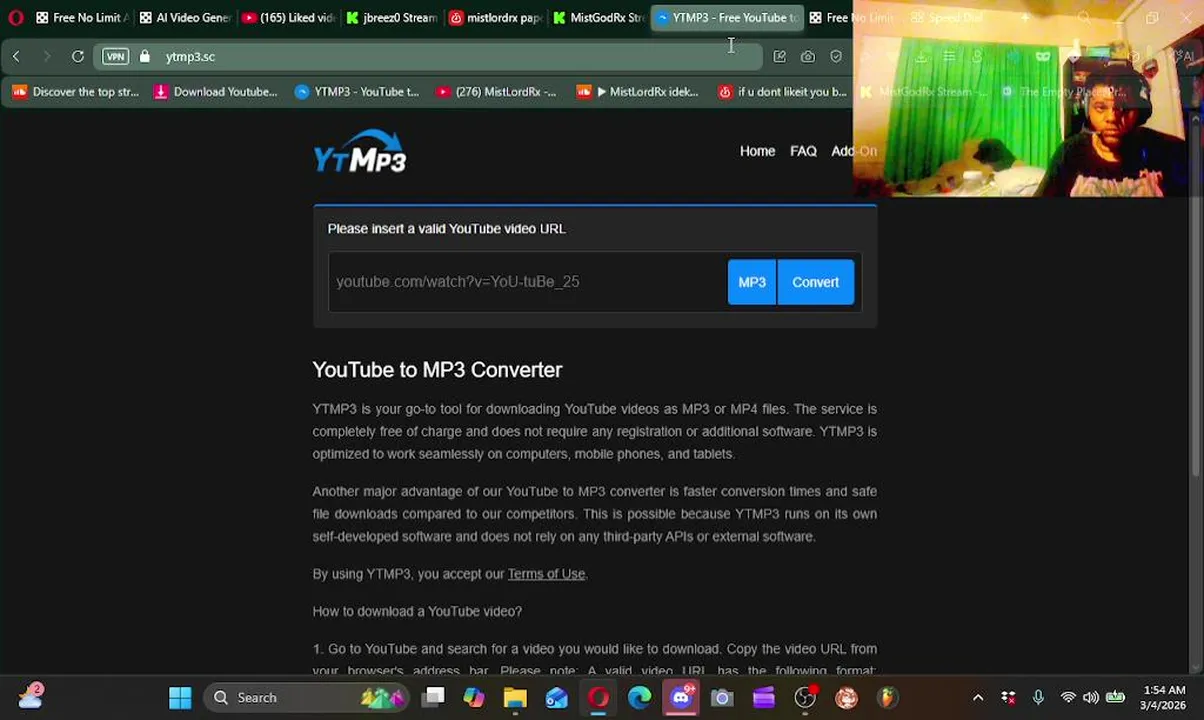
Task: Open the Terms of Use link
Action: pyautogui.click(x=546, y=574)
